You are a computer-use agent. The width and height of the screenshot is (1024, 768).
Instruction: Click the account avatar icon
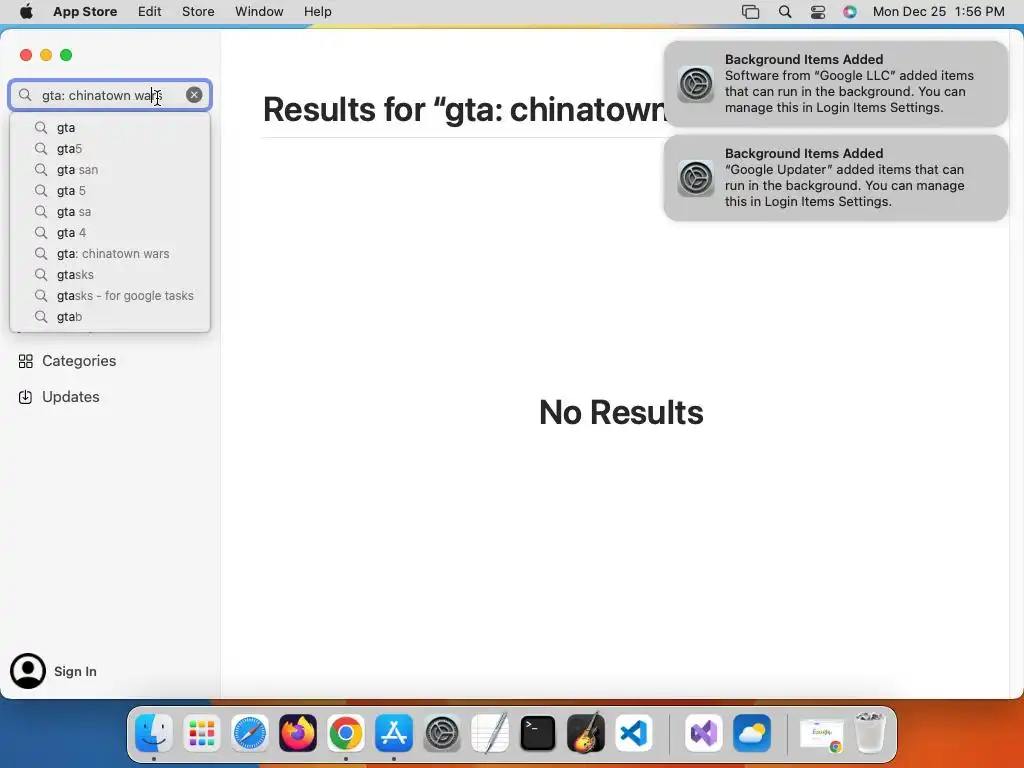pos(28,671)
